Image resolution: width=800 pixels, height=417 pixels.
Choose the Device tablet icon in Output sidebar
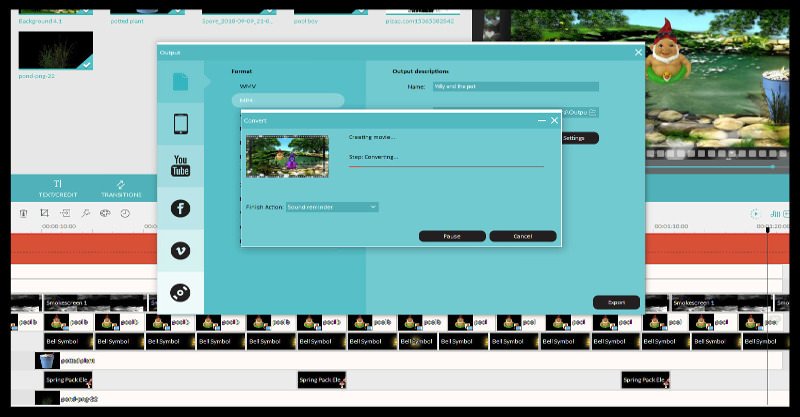(x=181, y=124)
